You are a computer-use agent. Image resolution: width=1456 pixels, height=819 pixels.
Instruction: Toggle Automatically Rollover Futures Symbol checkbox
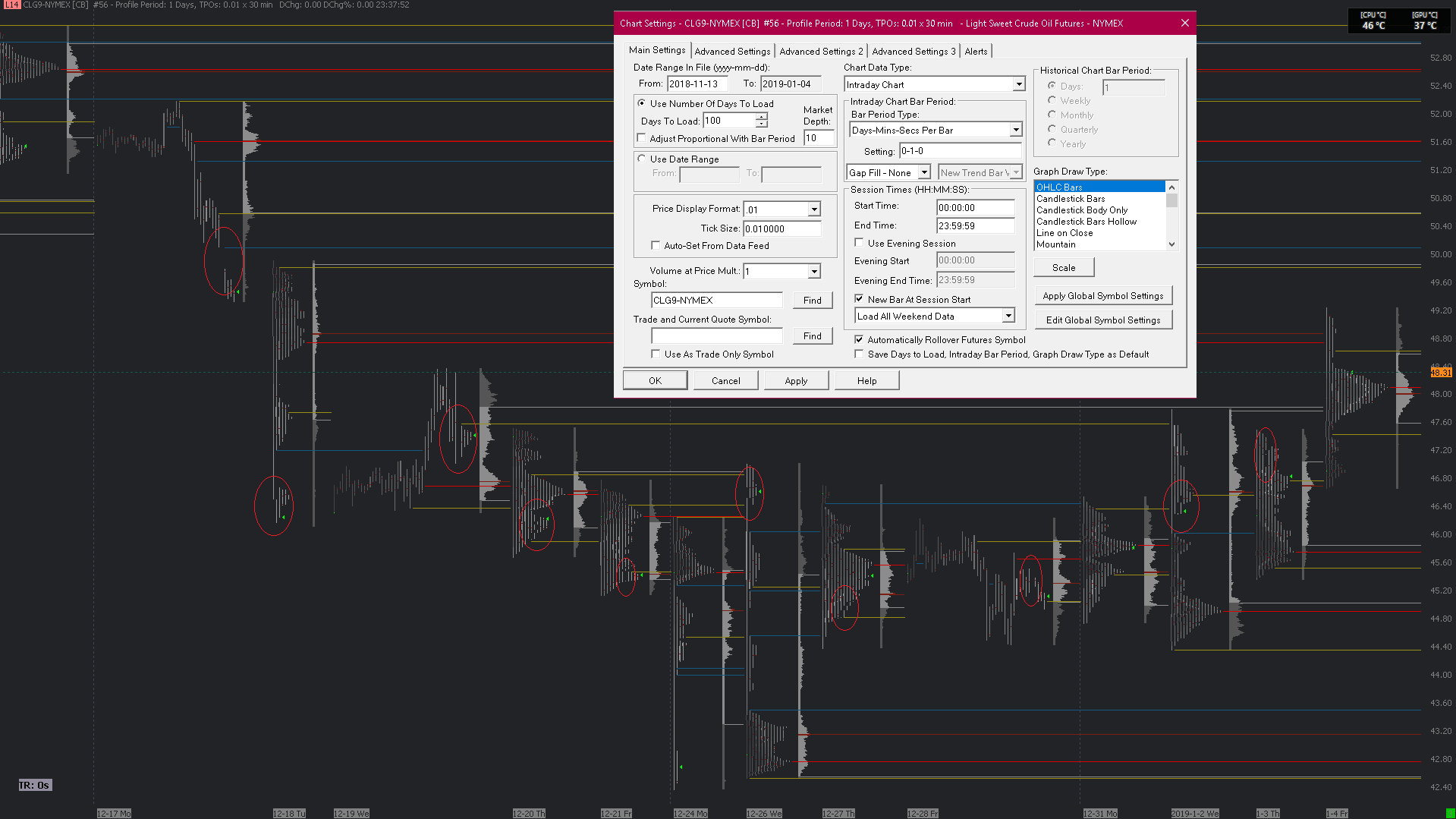tap(859, 339)
